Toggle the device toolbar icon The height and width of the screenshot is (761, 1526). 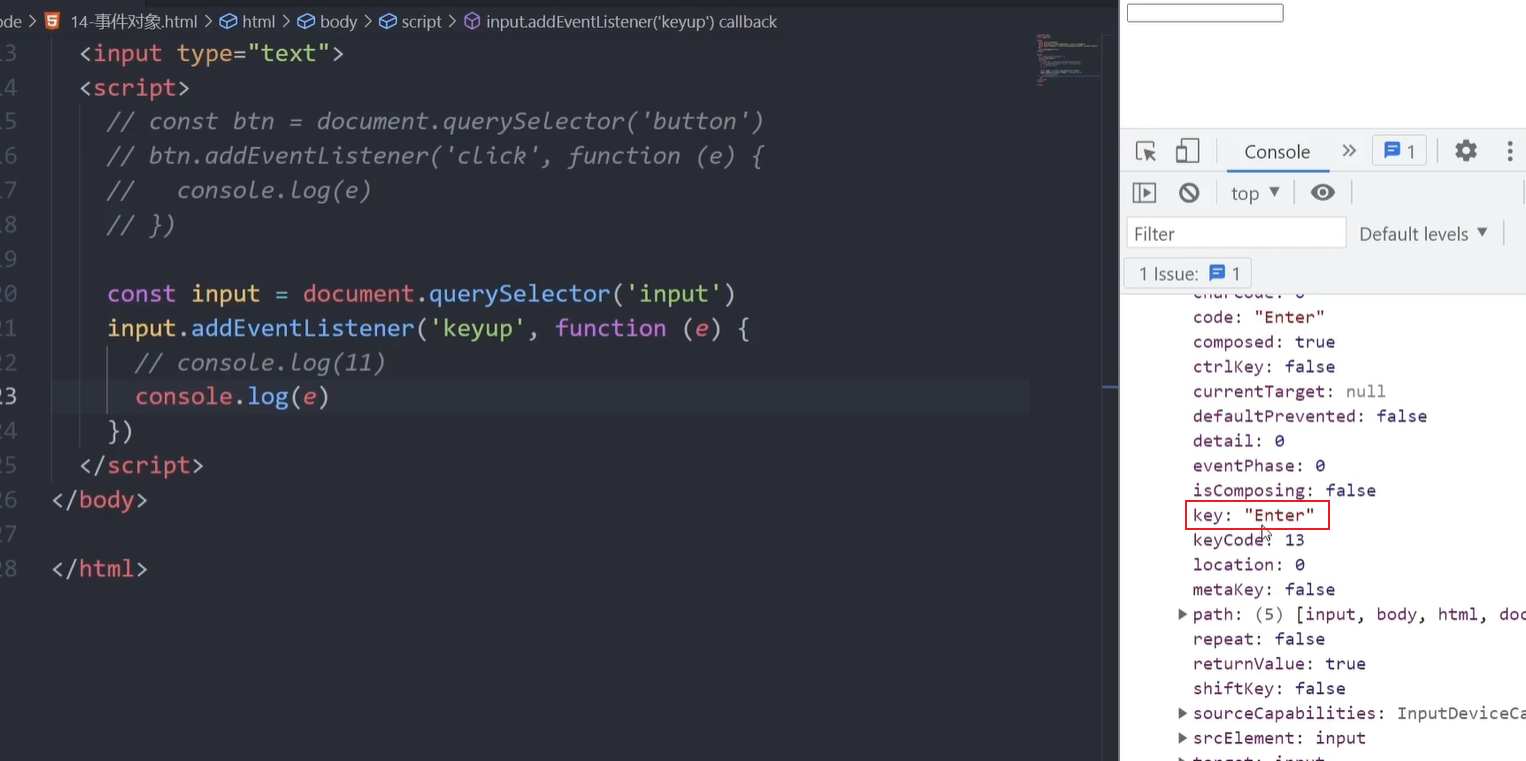1187,152
